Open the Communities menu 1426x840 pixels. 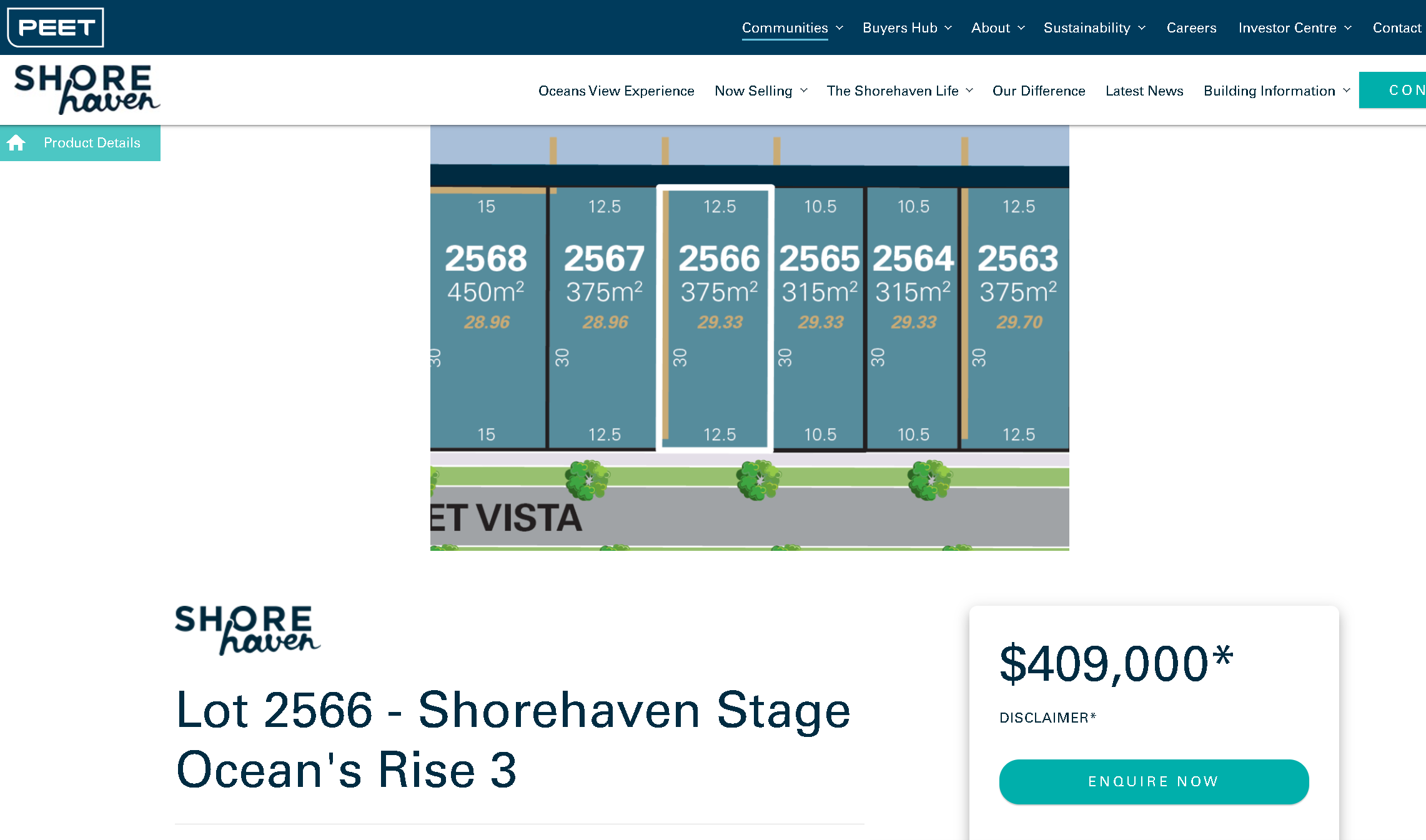tap(785, 28)
